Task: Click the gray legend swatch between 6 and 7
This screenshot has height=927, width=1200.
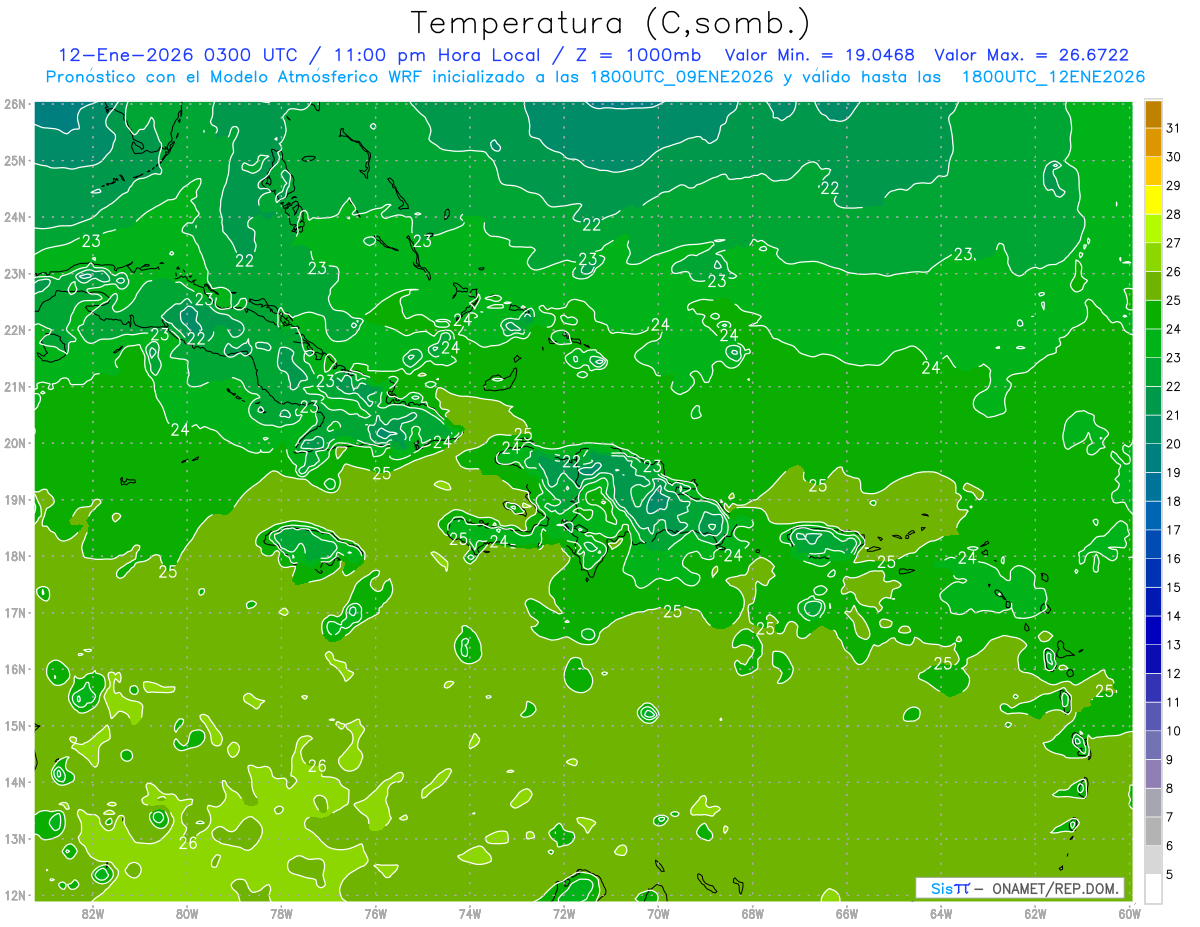Action: 1153,831
